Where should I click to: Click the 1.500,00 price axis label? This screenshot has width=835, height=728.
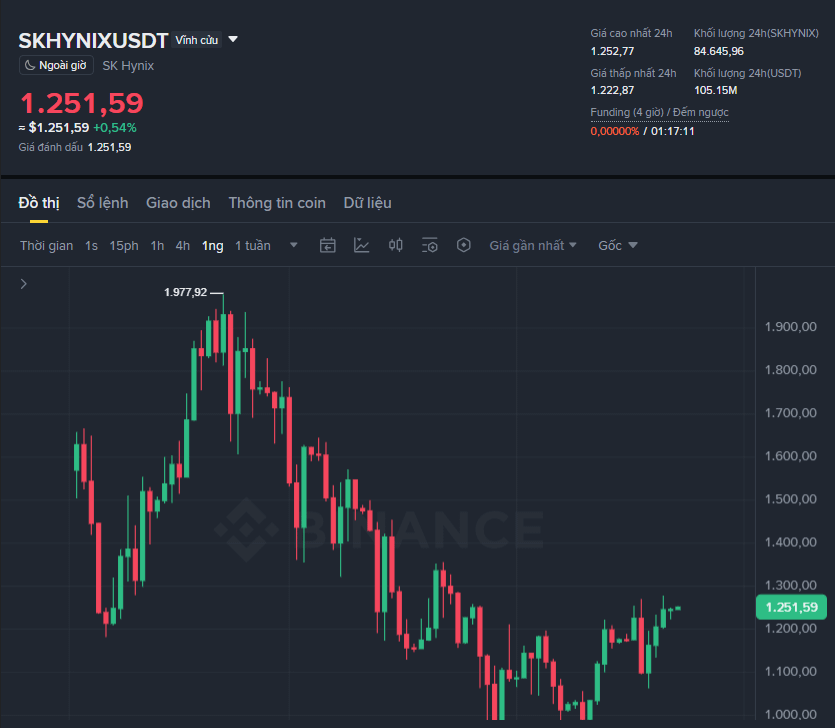click(790, 499)
